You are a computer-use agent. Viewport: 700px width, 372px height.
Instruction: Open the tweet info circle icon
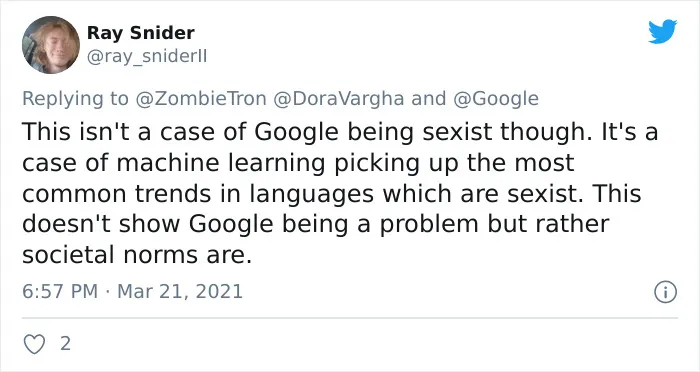(x=666, y=292)
